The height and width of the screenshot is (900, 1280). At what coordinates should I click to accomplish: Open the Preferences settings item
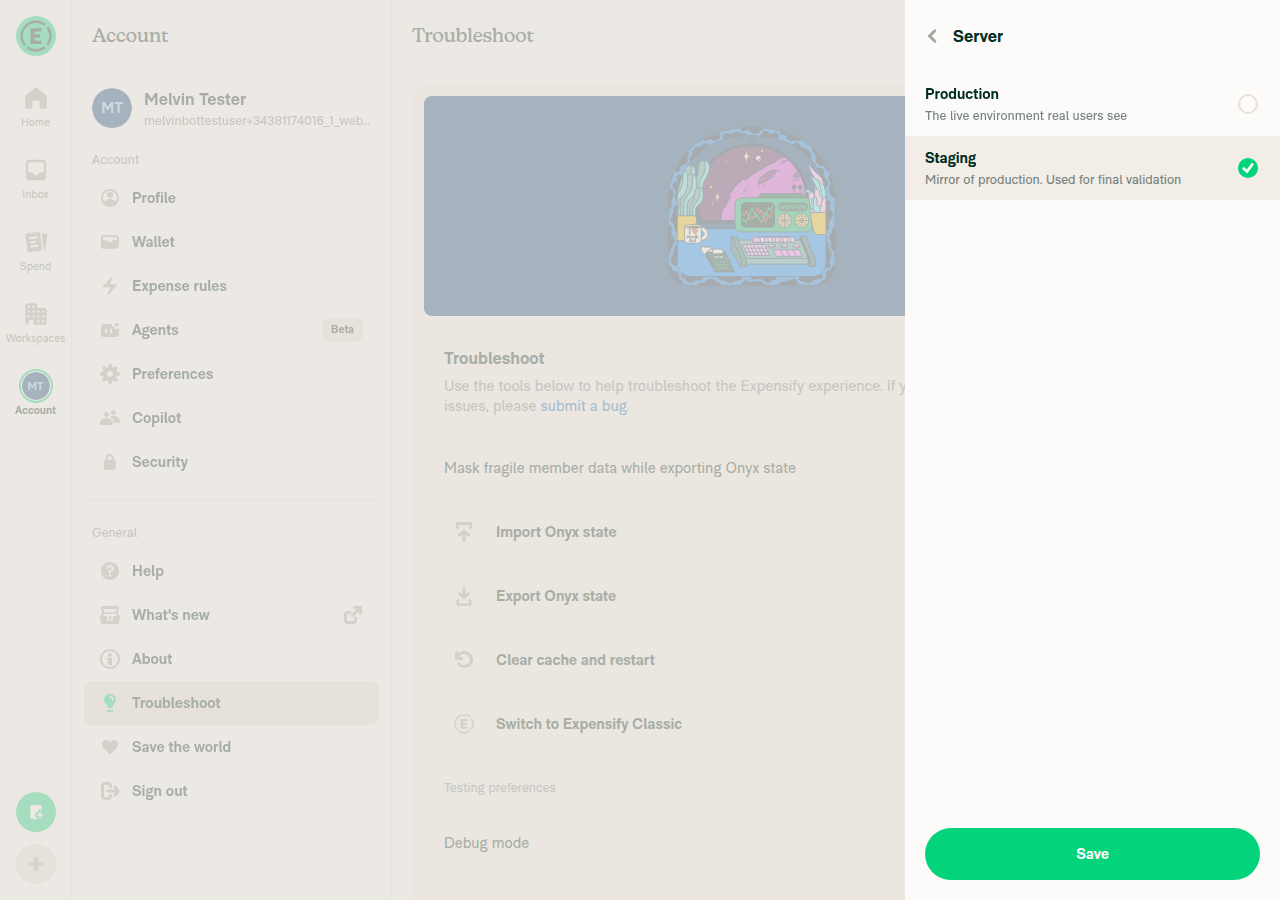232,374
